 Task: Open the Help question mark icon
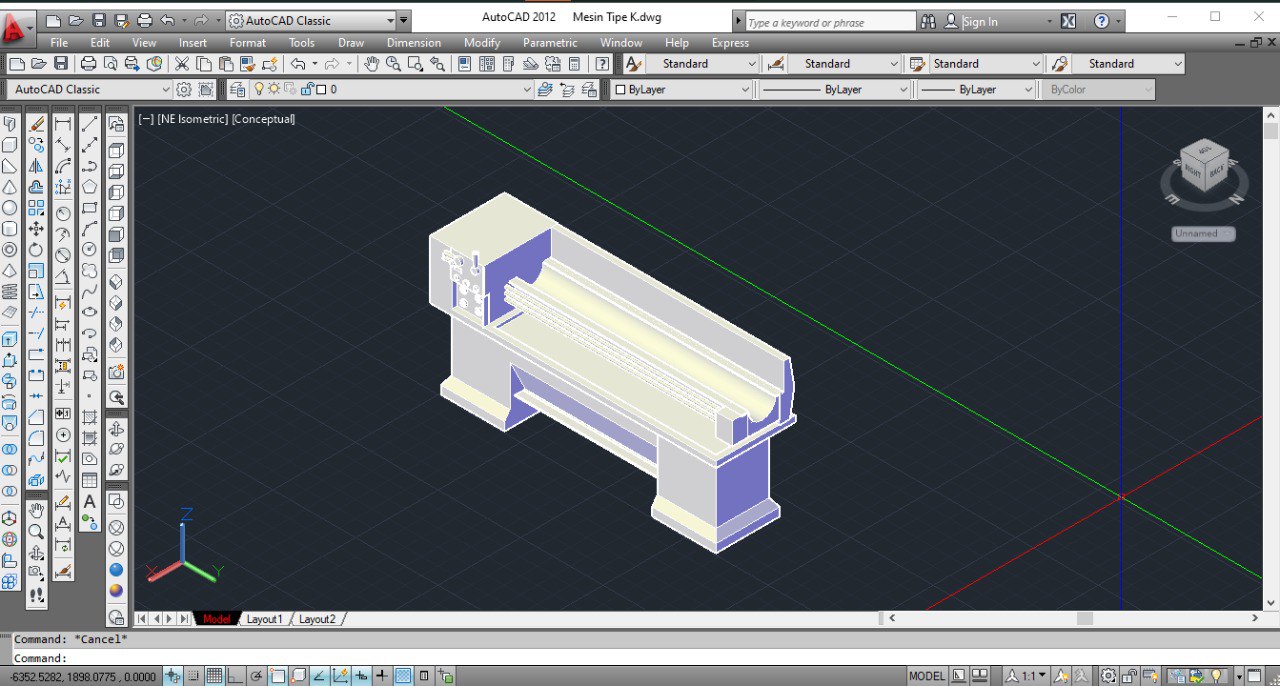602,64
